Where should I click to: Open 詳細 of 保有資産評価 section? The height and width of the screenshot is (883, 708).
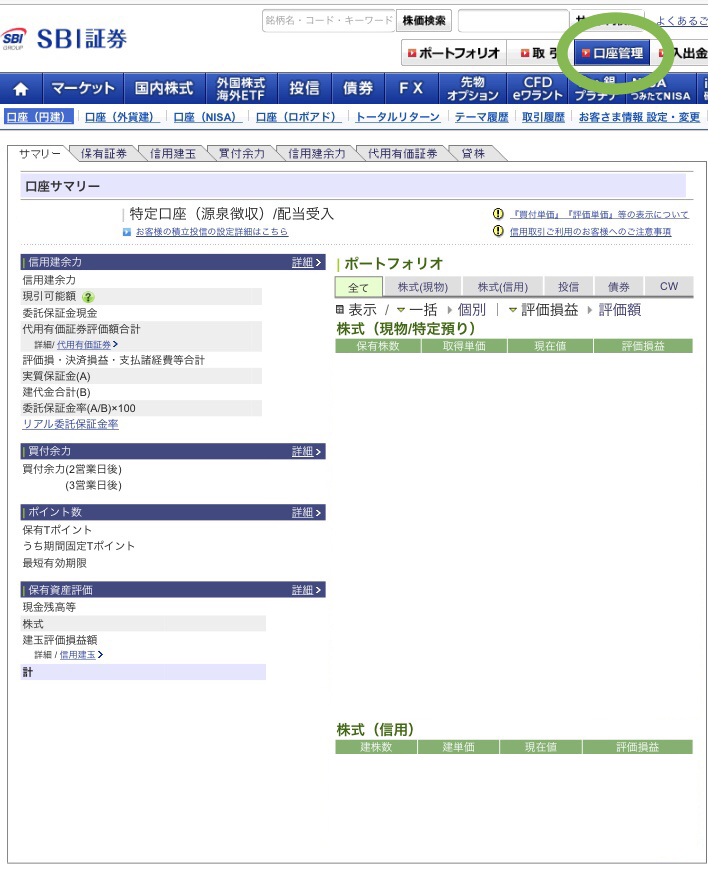pyautogui.click(x=306, y=590)
